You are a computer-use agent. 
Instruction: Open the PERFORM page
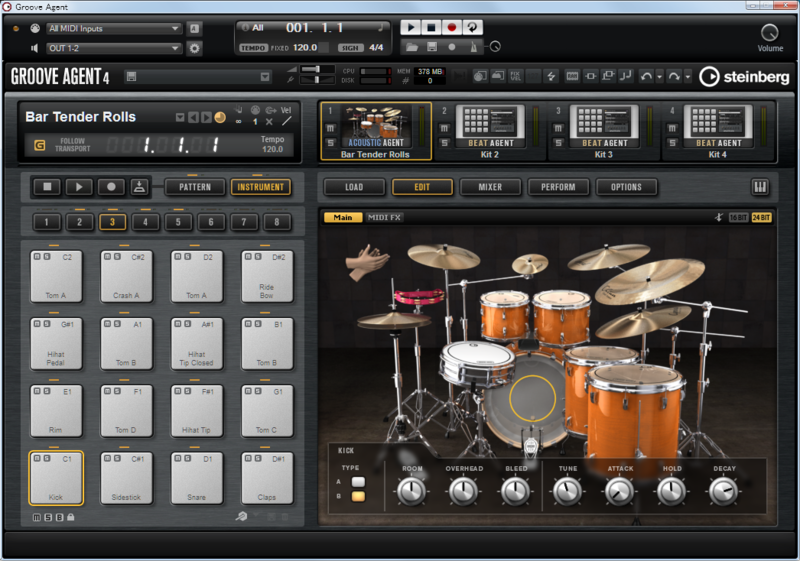click(558, 187)
